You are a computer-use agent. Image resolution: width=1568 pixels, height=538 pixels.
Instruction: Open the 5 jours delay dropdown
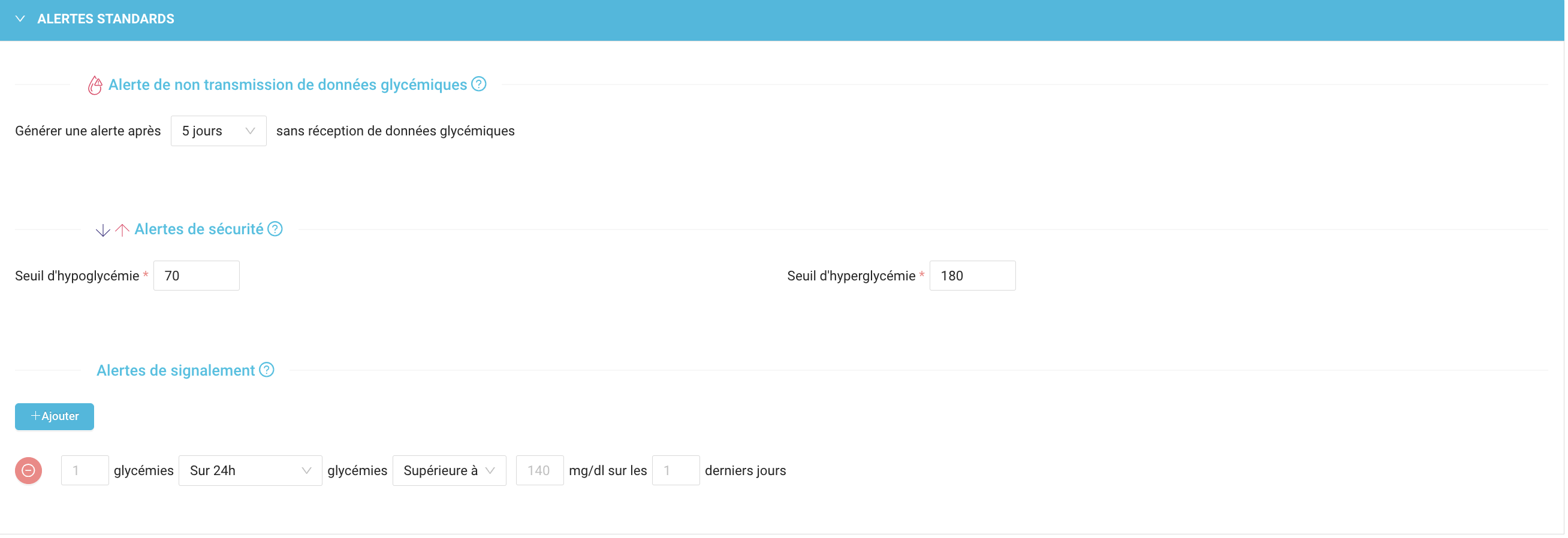[219, 131]
